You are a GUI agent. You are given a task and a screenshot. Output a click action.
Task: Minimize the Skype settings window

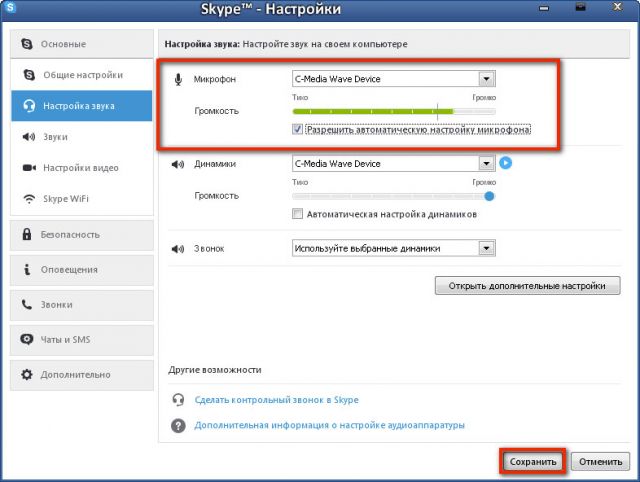pyautogui.click(x=544, y=8)
